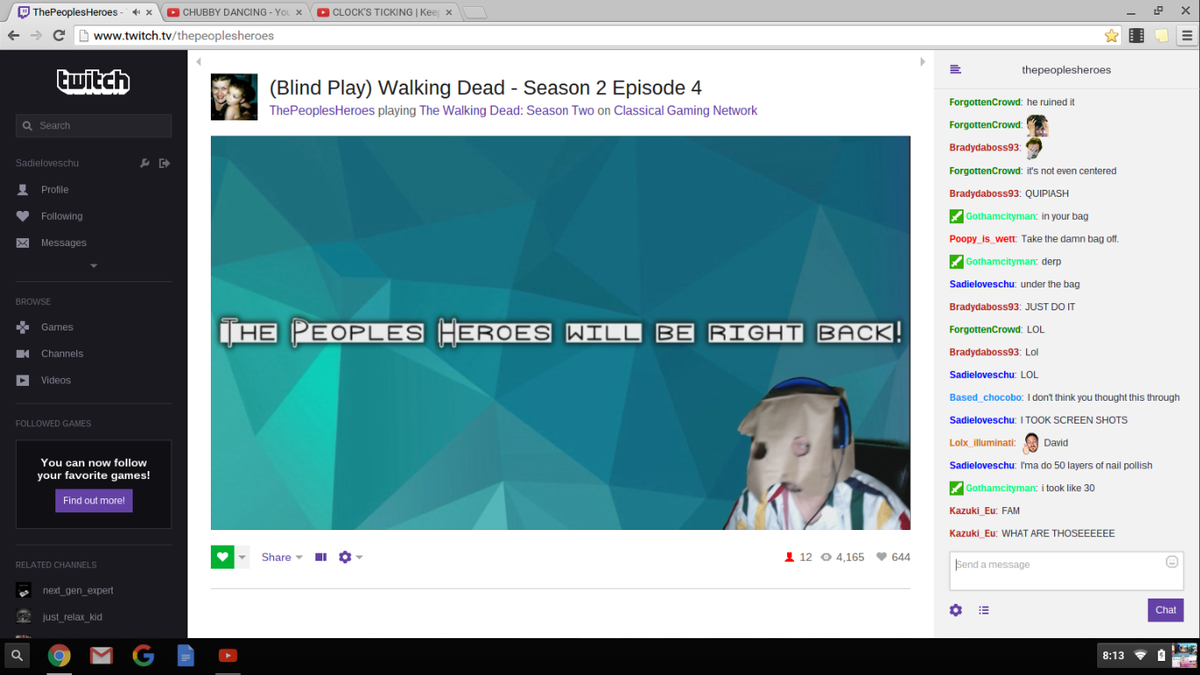Open the chat settings gear icon
The height and width of the screenshot is (675, 1200).
pyautogui.click(x=956, y=610)
